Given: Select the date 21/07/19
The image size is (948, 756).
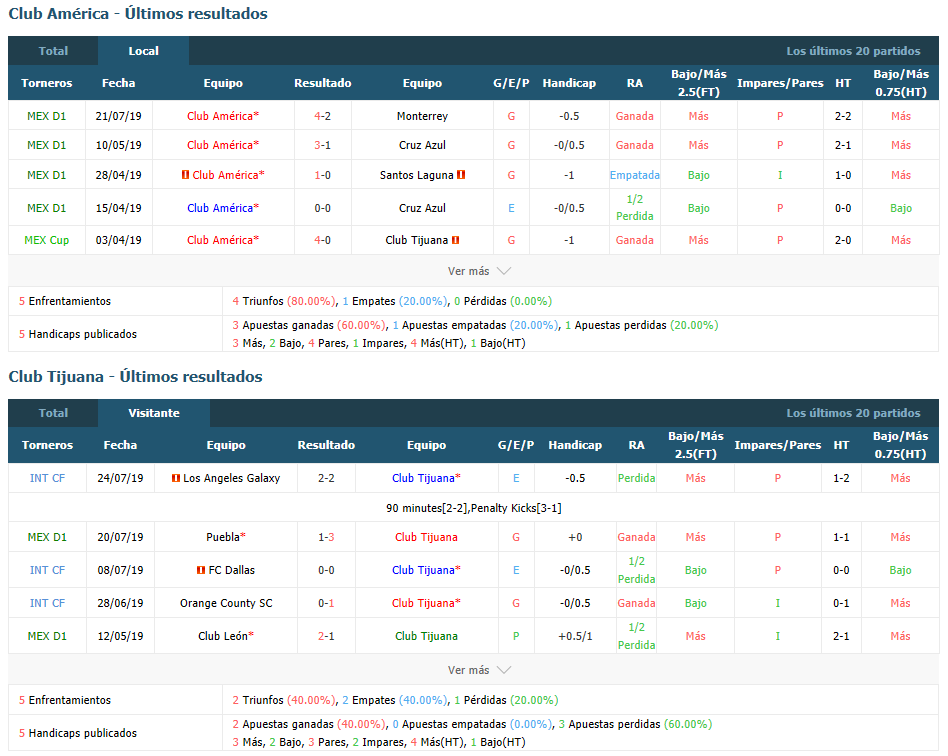Looking at the screenshot, I should 118,116.
